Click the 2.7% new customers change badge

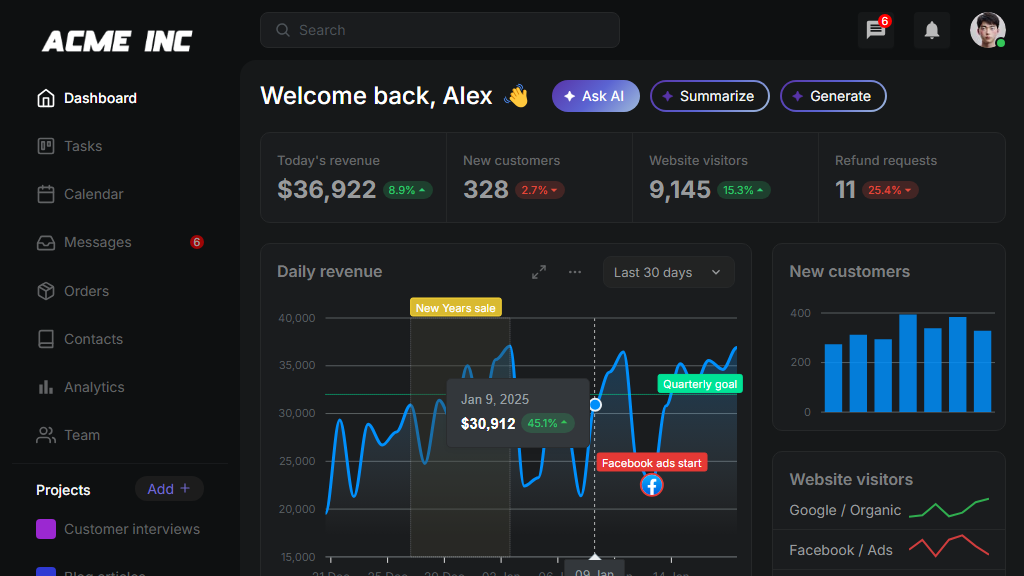coord(540,190)
